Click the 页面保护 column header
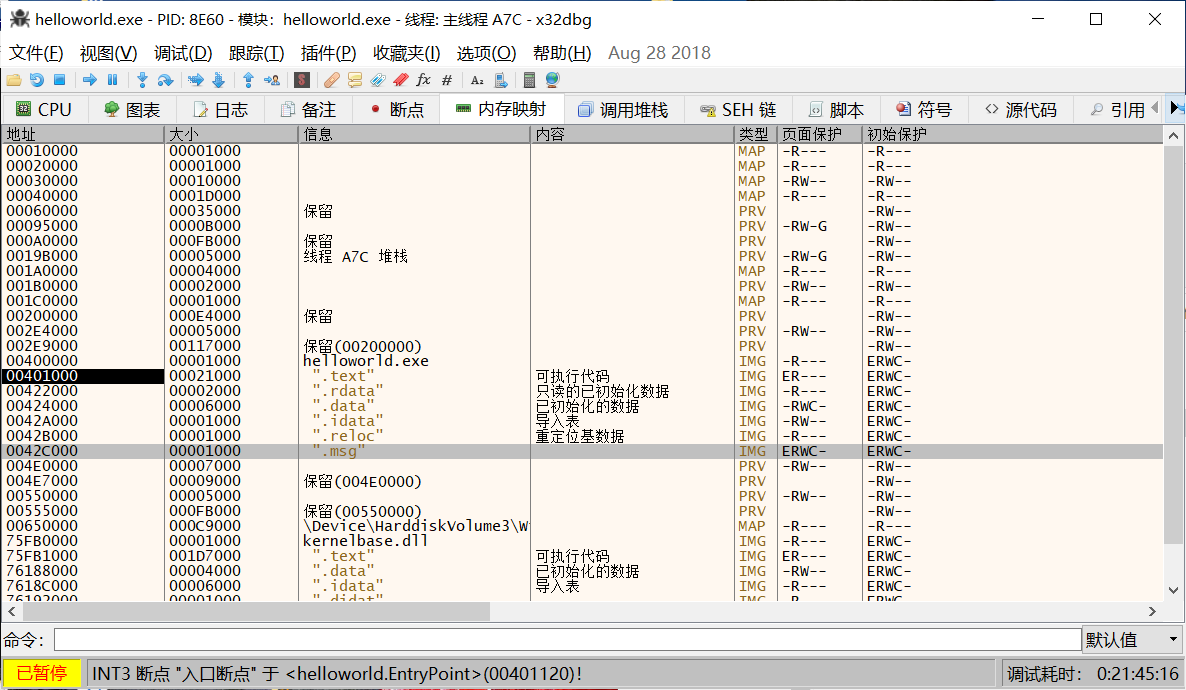The image size is (1186, 690). tap(819, 134)
